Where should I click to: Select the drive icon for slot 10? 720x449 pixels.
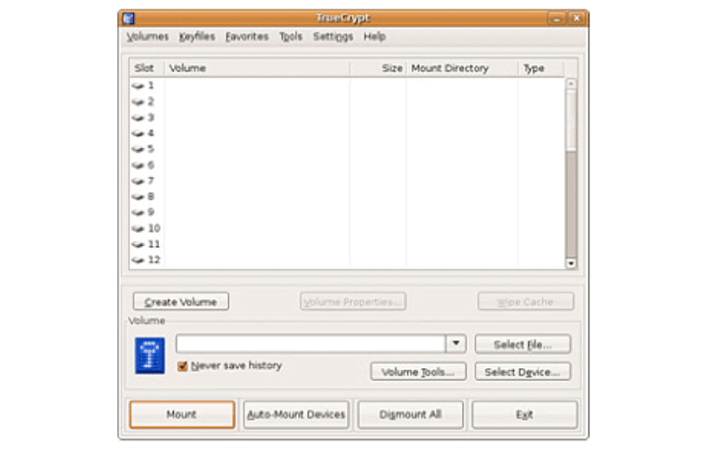click(138, 229)
